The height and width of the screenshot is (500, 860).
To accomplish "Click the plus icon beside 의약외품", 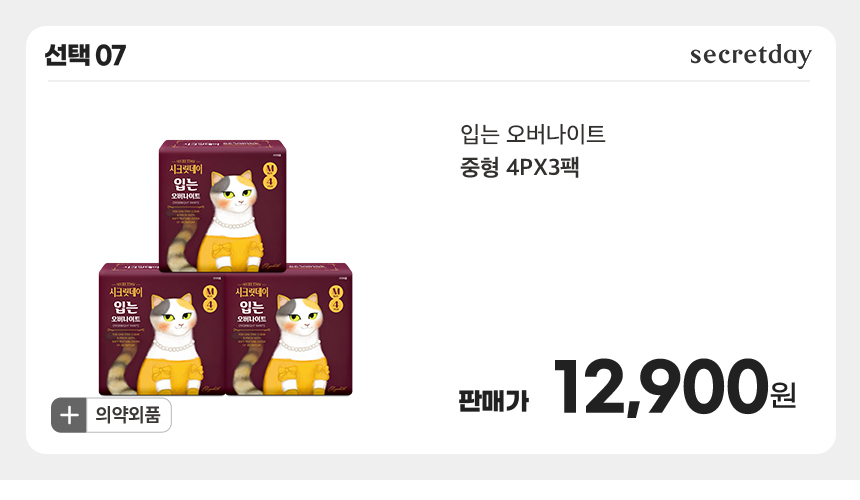I will pos(69,415).
